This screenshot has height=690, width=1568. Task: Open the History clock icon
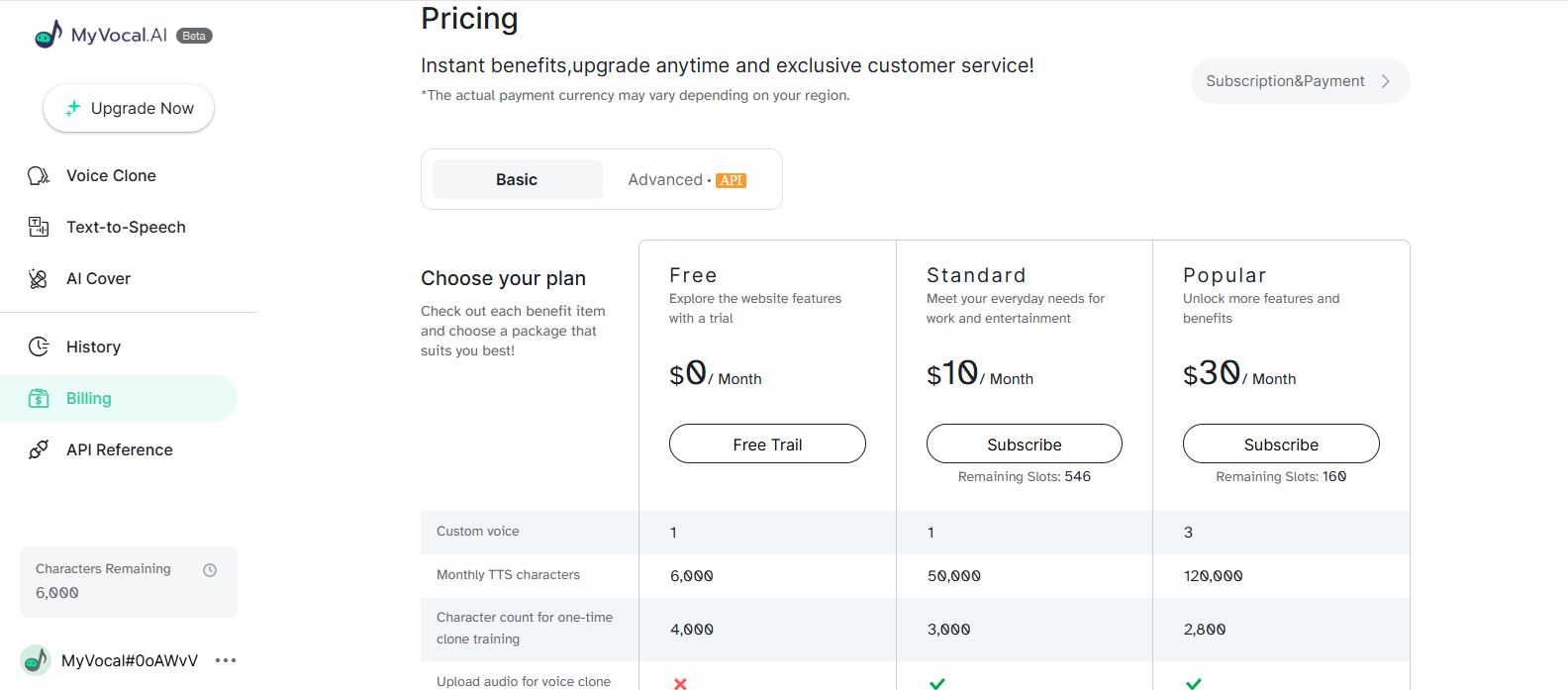[x=39, y=347]
